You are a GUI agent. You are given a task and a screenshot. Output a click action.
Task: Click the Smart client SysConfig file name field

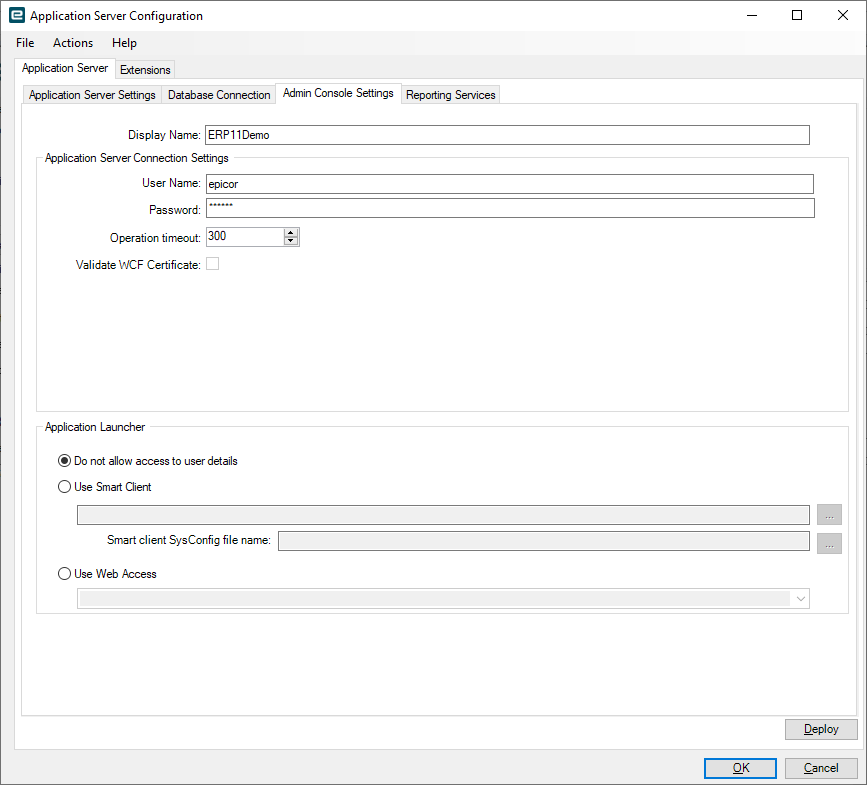coord(544,541)
